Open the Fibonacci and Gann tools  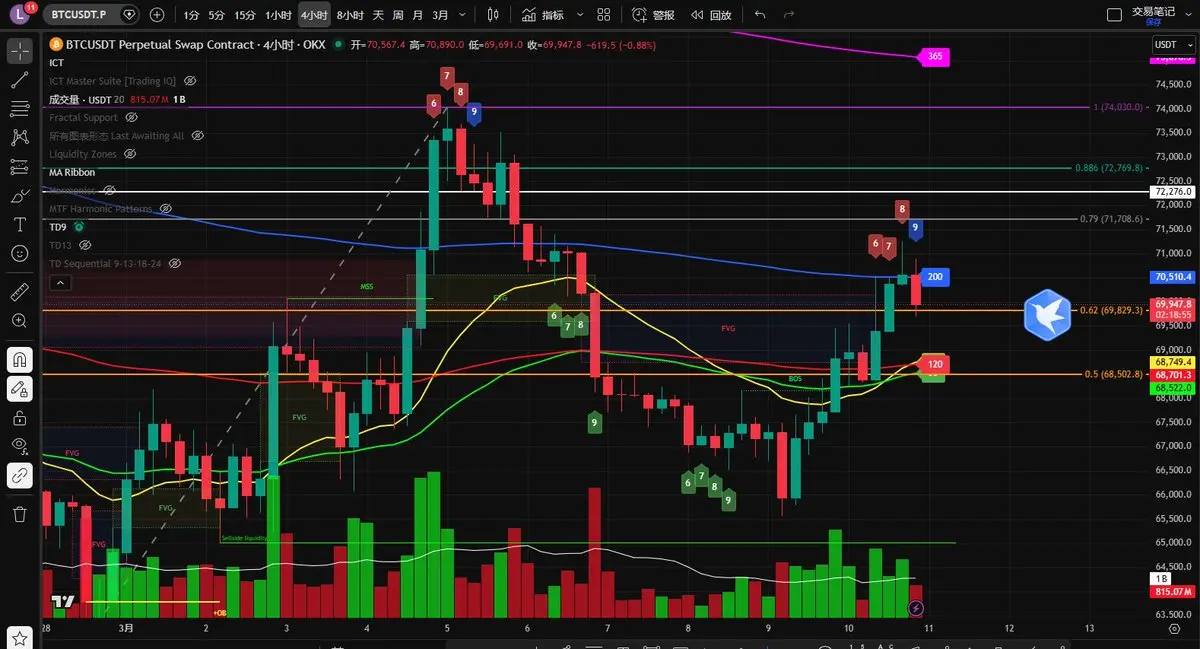tap(19, 109)
